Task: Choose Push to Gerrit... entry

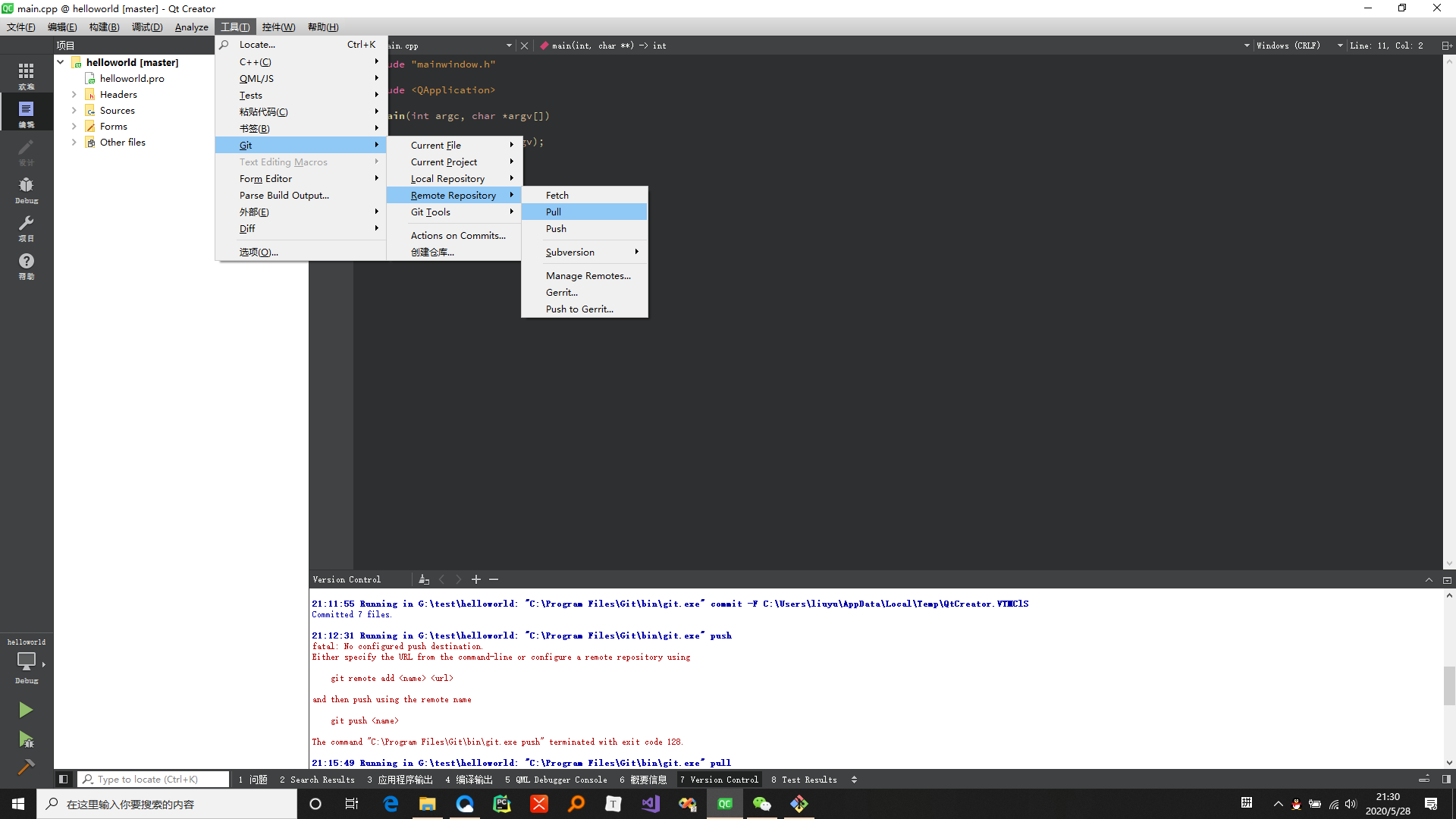Action: (585, 309)
